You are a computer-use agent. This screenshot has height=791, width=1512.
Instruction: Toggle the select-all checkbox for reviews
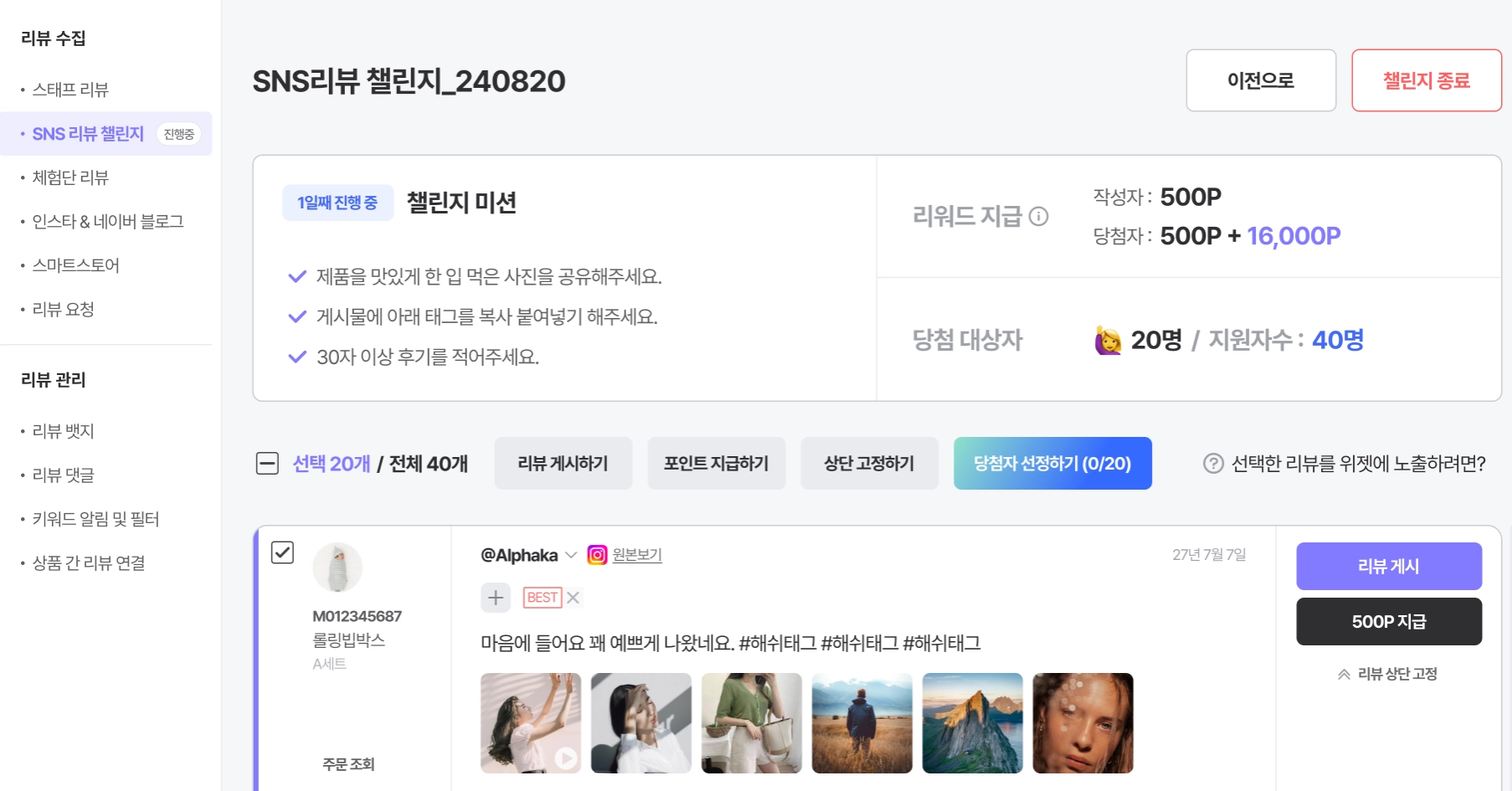(x=267, y=464)
